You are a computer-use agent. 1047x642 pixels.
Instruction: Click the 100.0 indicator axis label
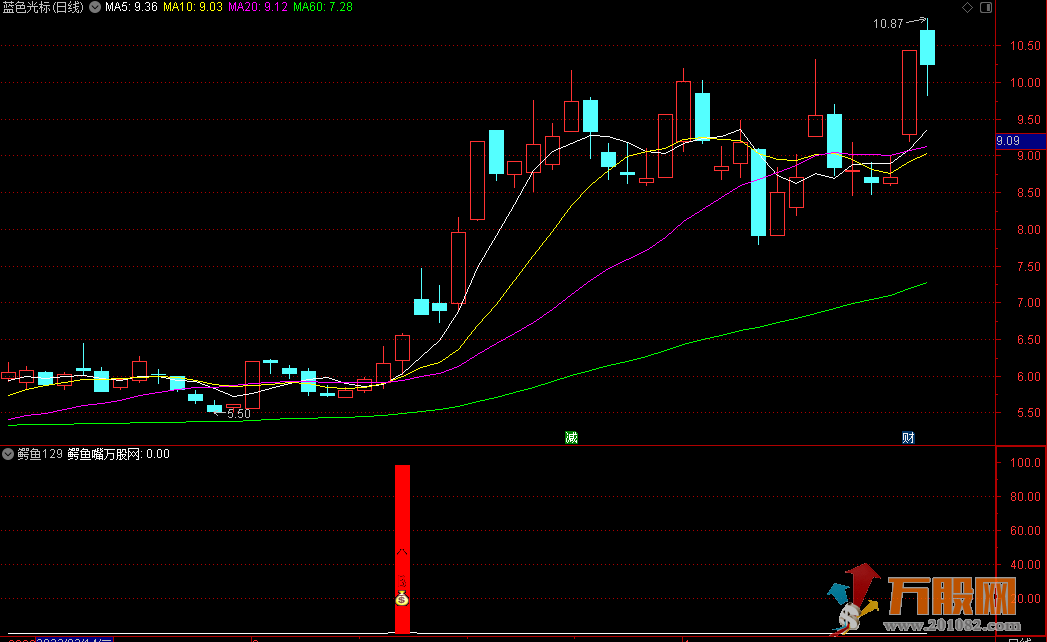(1025, 463)
